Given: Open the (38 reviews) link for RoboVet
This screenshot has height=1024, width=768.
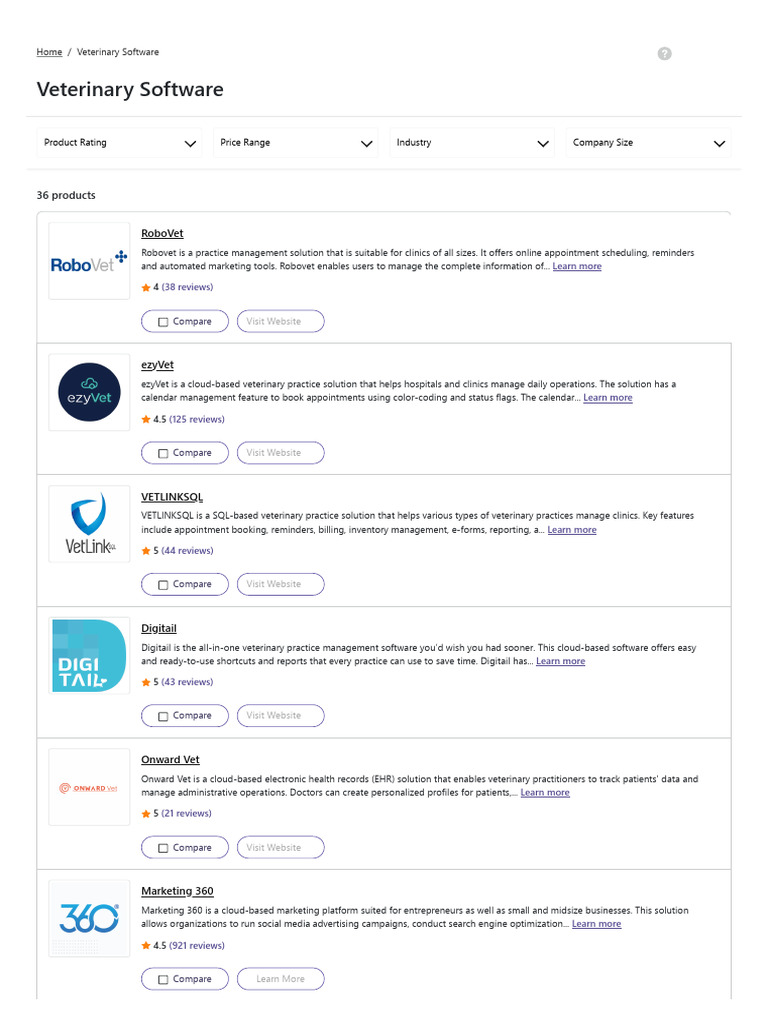Looking at the screenshot, I should (187, 287).
